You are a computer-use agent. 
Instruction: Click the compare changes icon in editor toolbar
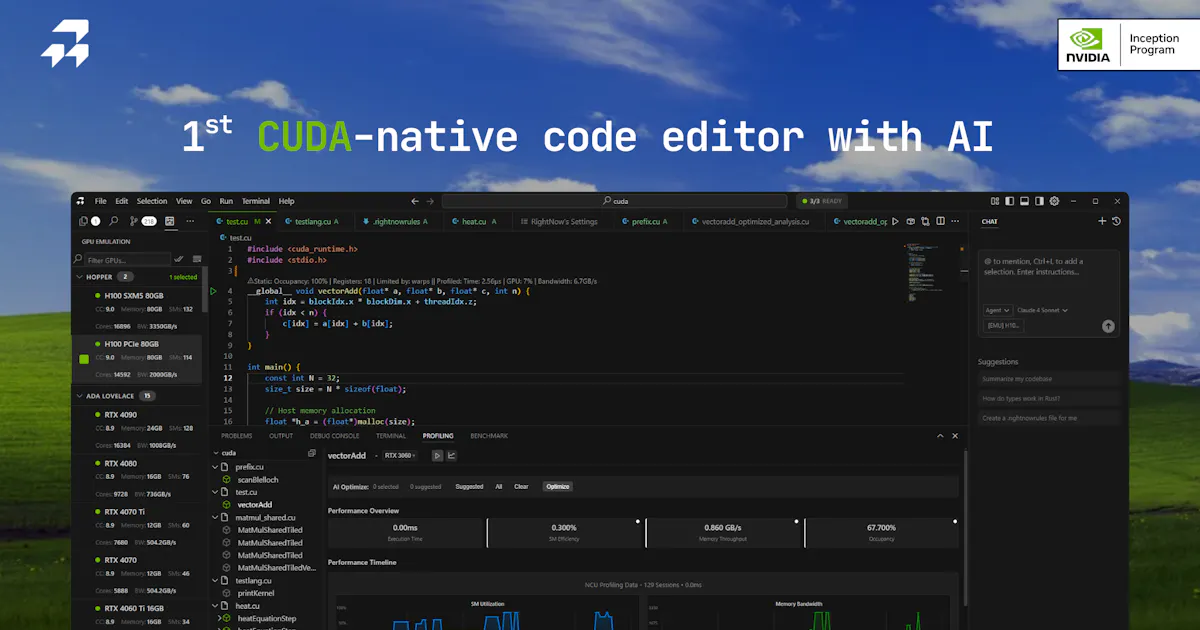925,221
